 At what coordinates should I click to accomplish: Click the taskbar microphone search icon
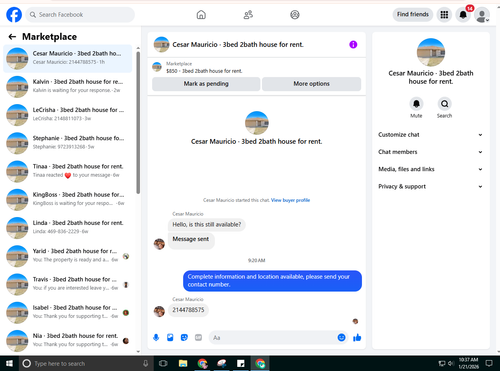pos(145,363)
